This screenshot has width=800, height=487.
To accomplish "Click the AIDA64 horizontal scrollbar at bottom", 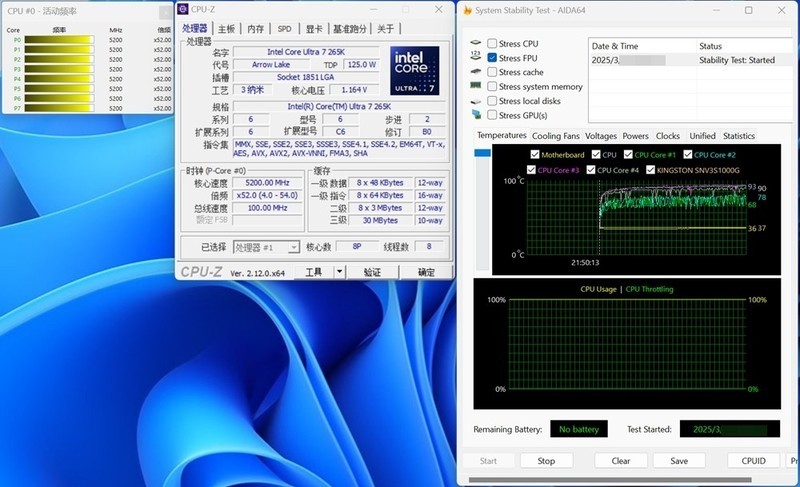I will pos(610,479).
